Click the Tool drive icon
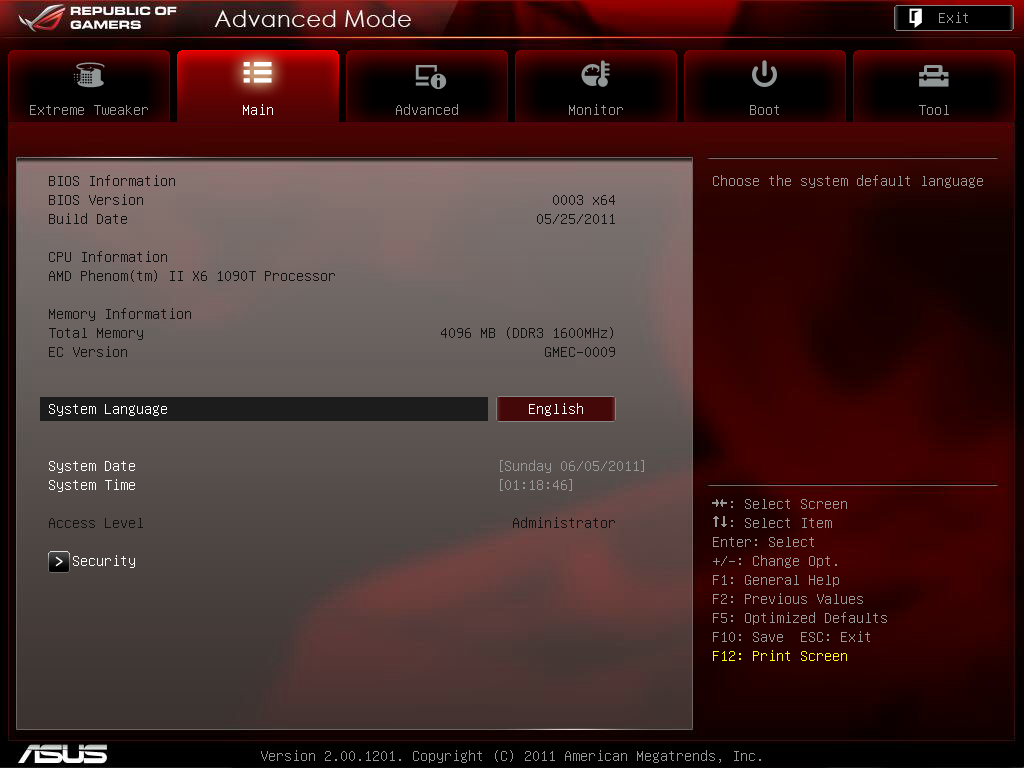 pyautogui.click(x=933, y=76)
